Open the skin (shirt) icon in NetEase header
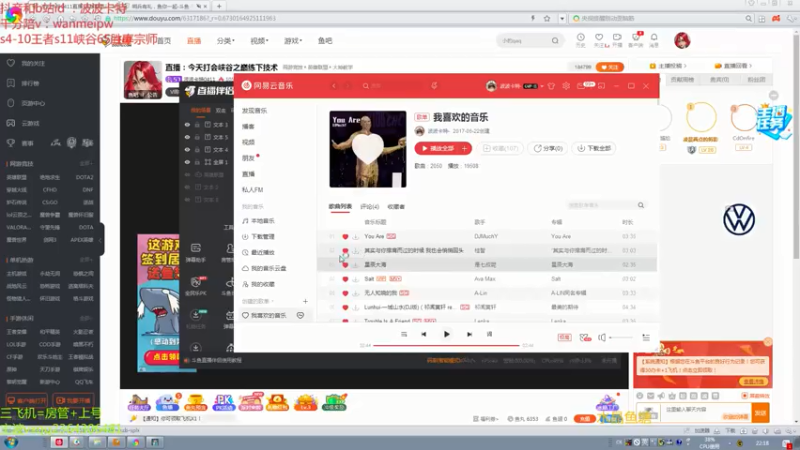The height and width of the screenshot is (450, 800). [551, 86]
